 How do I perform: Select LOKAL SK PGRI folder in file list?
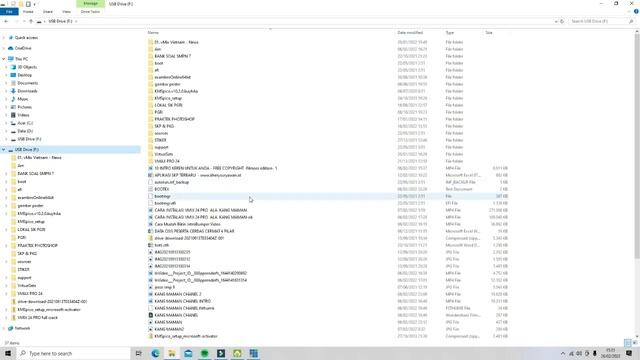pyautogui.click(x=168, y=105)
